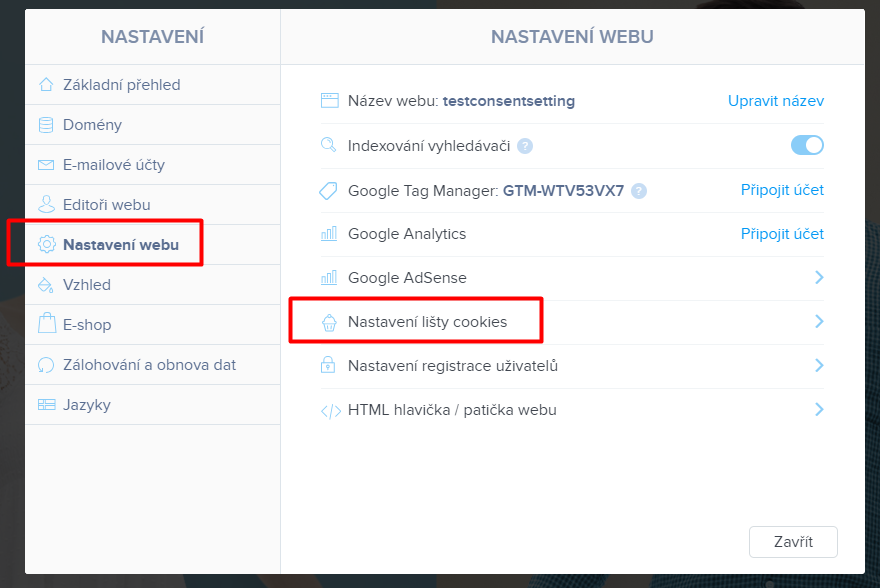
Task: Click the shopping bag icon beside E-shop
Action: coord(47,324)
